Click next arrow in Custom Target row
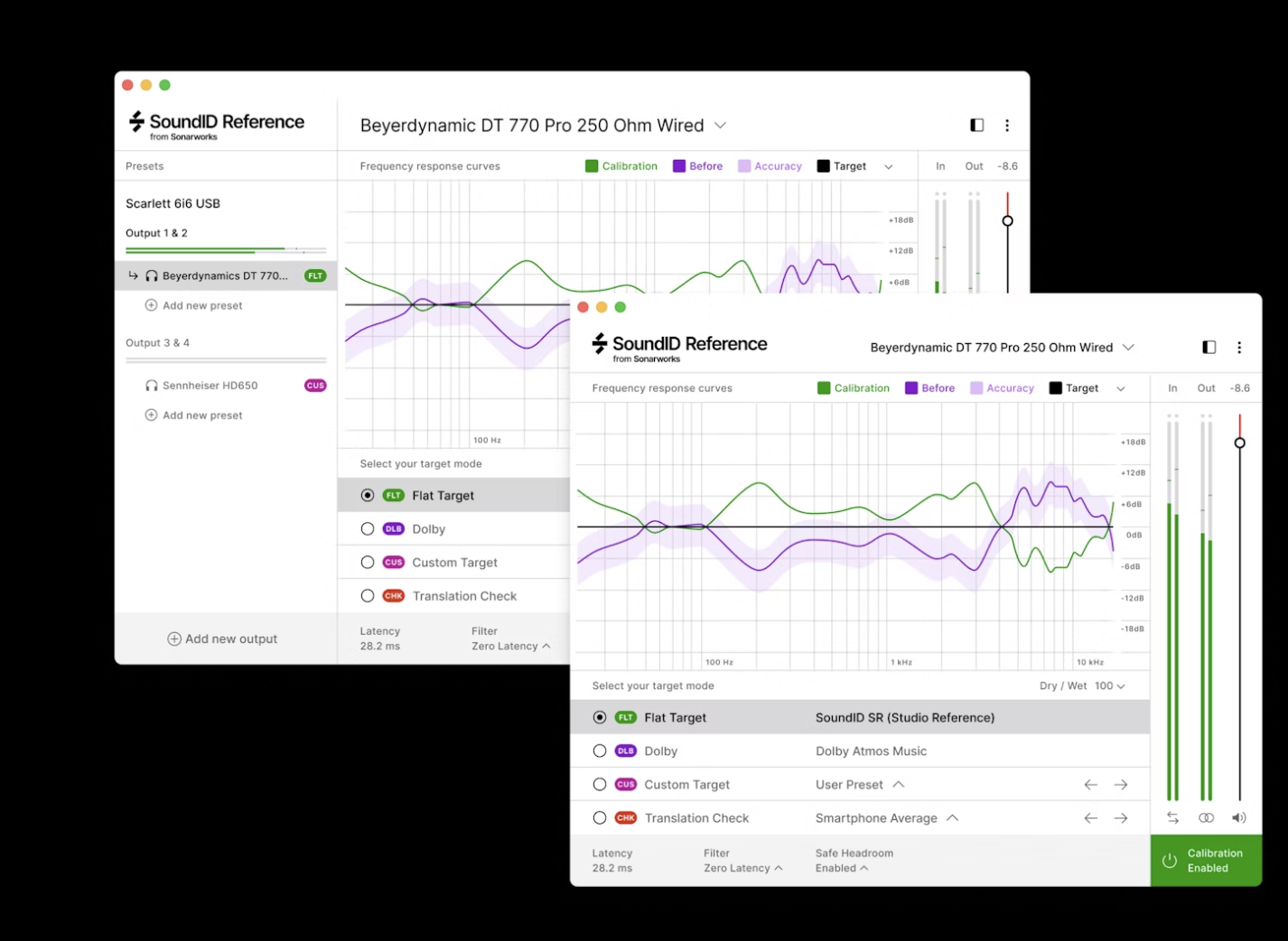The height and width of the screenshot is (941, 1288). 1121,785
